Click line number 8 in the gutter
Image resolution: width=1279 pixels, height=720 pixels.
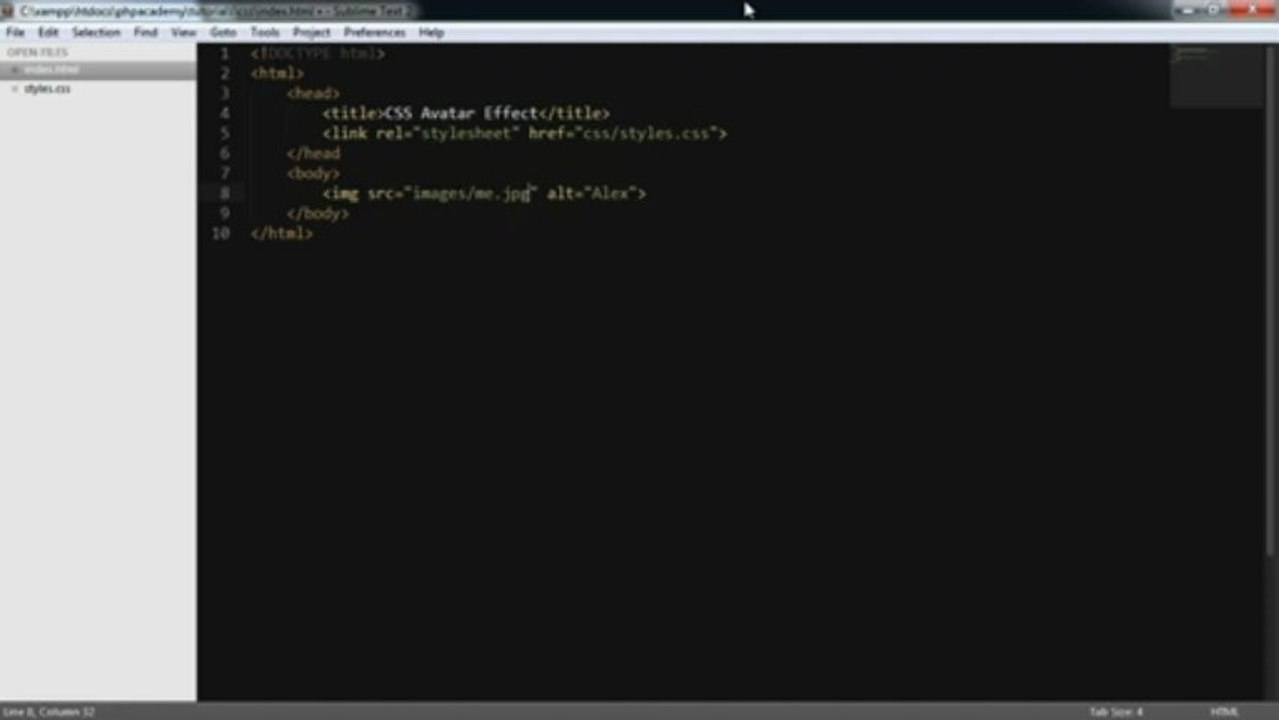(x=225, y=193)
